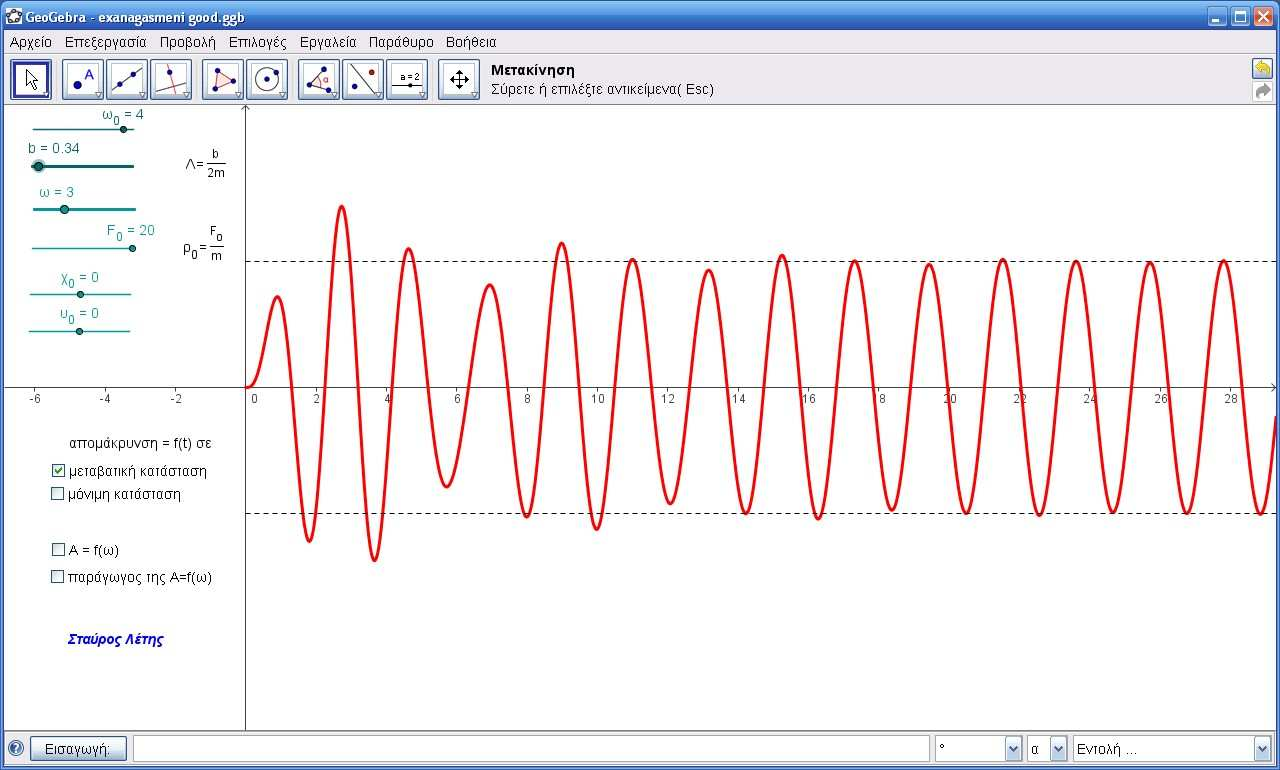Minimize the GeoGebra window
Image resolution: width=1280 pixels, height=770 pixels.
[x=1218, y=17]
